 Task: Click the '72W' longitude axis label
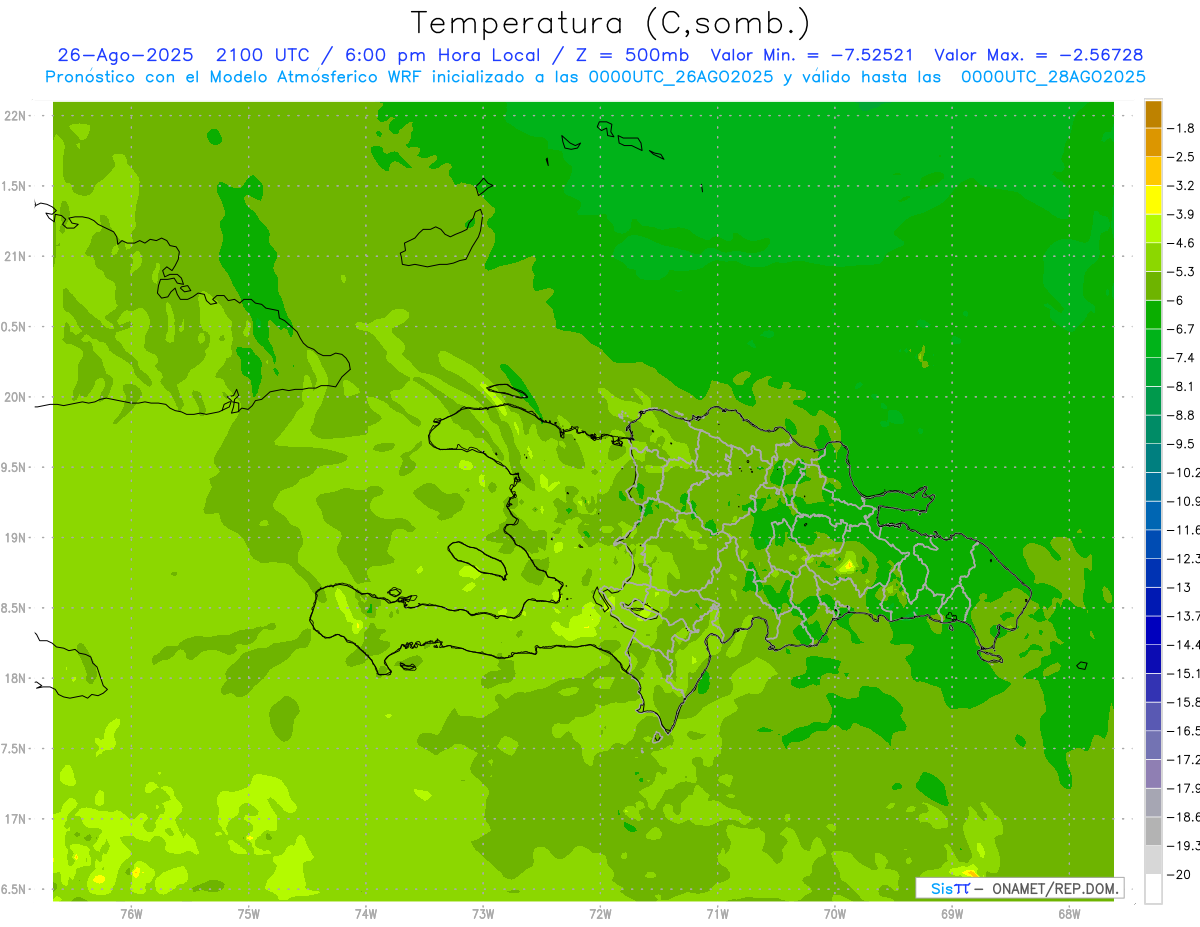pyautogui.click(x=600, y=914)
